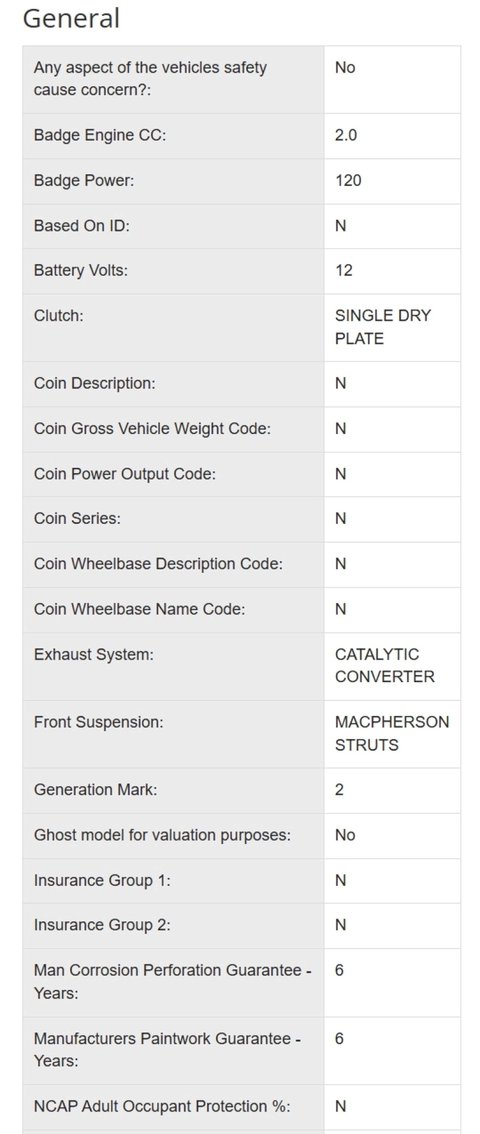Select the Badge Engine CC label
Viewport: 480px width, 1134px height.
[100, 135]
